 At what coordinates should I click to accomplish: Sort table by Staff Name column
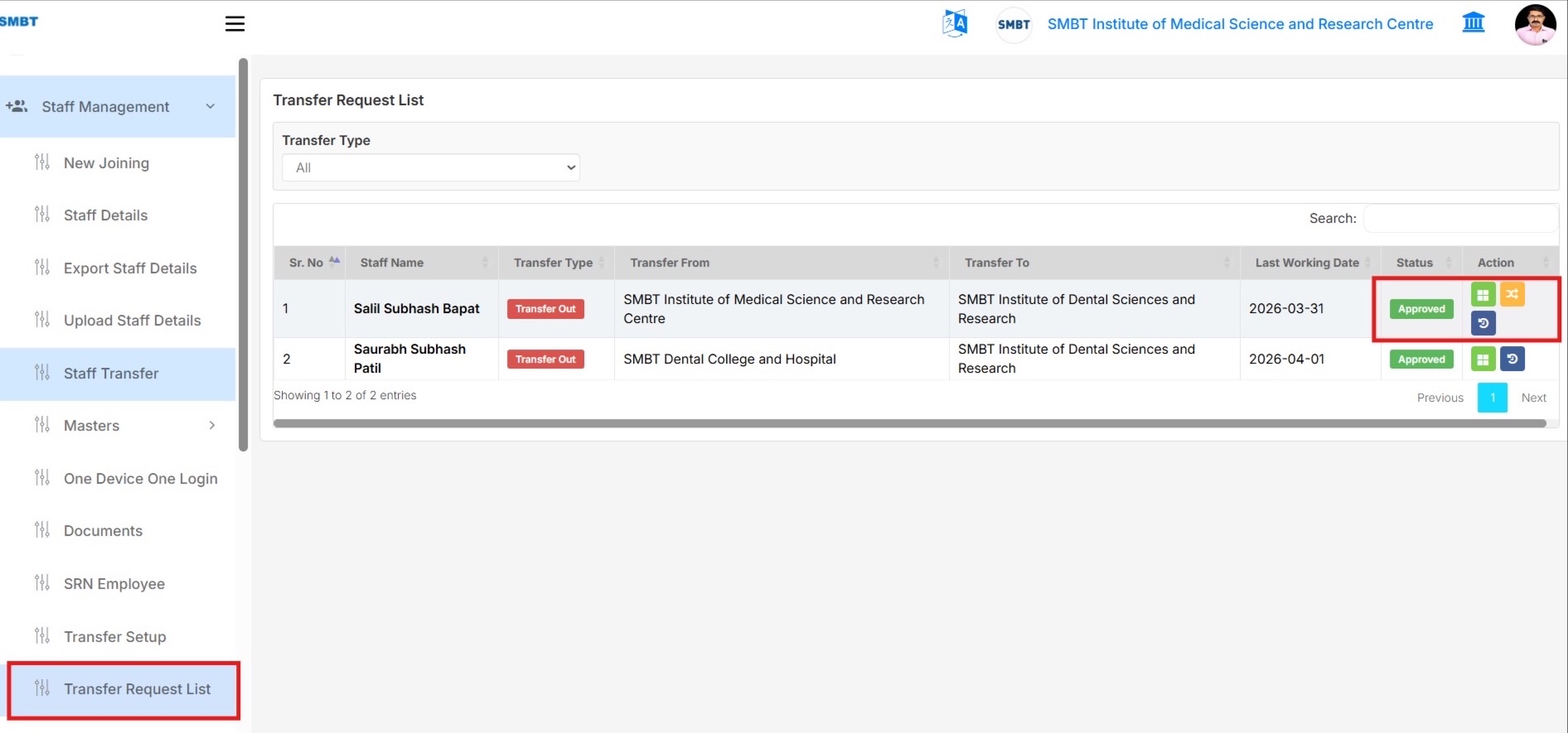click(x=422, y=263)
